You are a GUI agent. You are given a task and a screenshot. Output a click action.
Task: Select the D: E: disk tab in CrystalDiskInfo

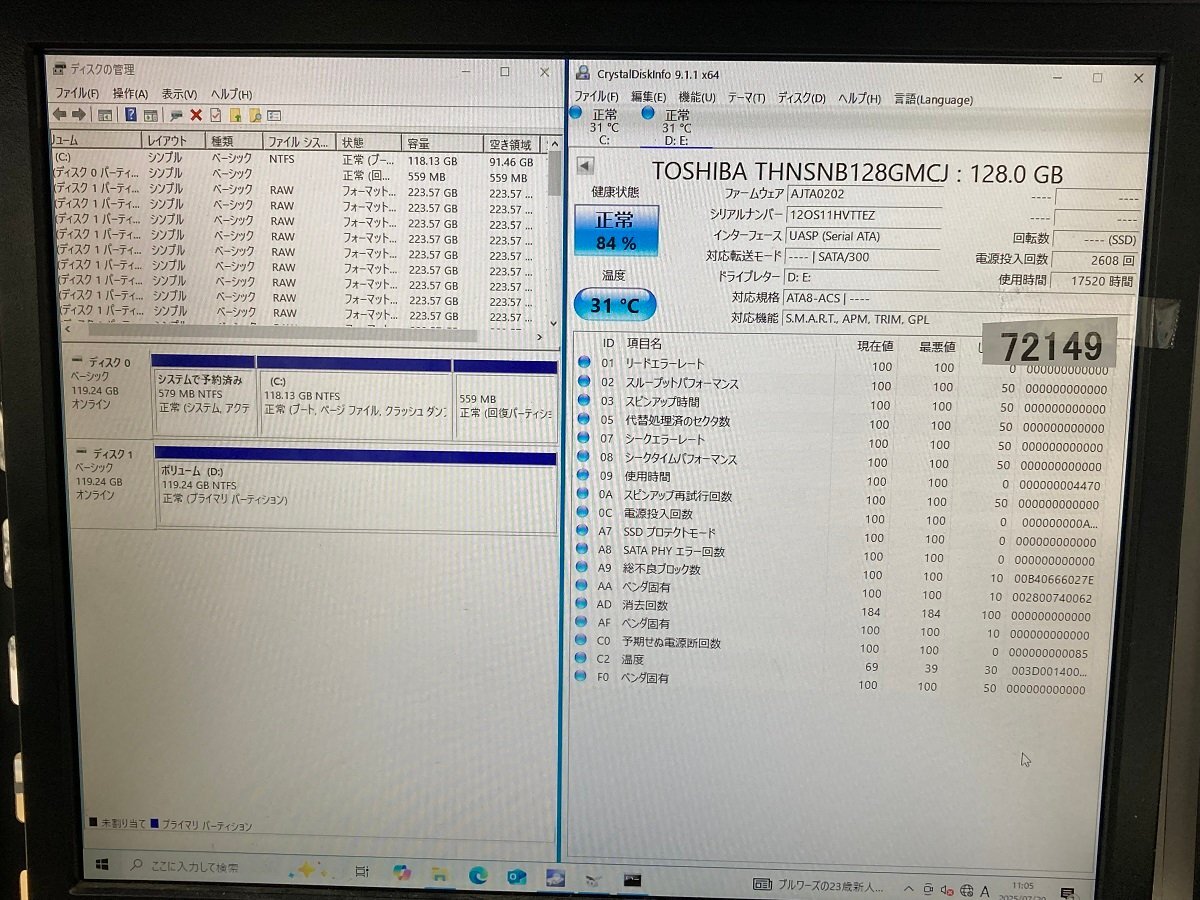coord(676,127)
